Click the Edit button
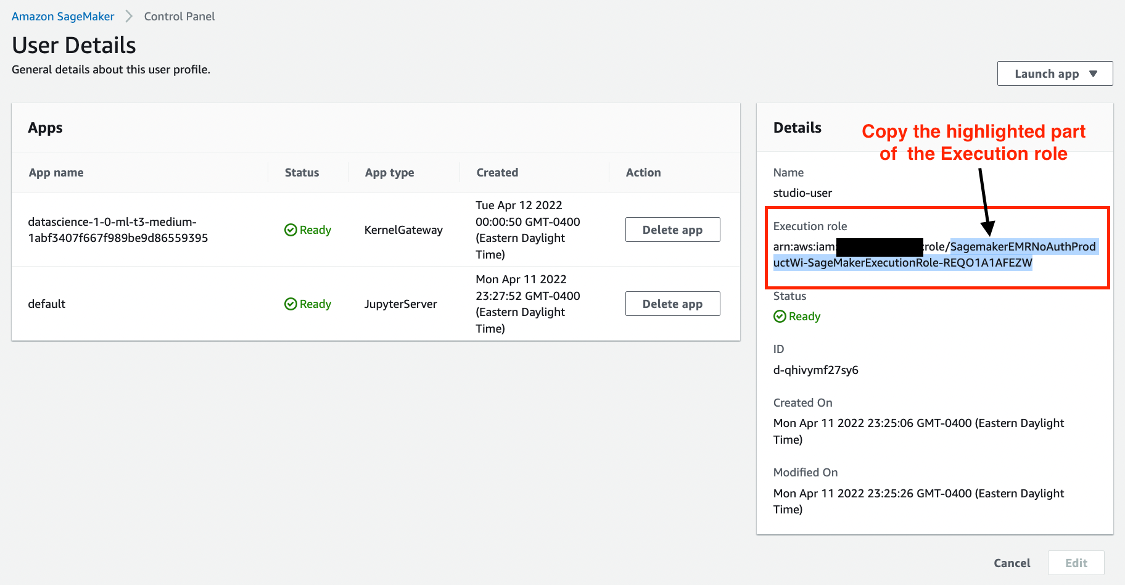 (x=1076, y=563)
